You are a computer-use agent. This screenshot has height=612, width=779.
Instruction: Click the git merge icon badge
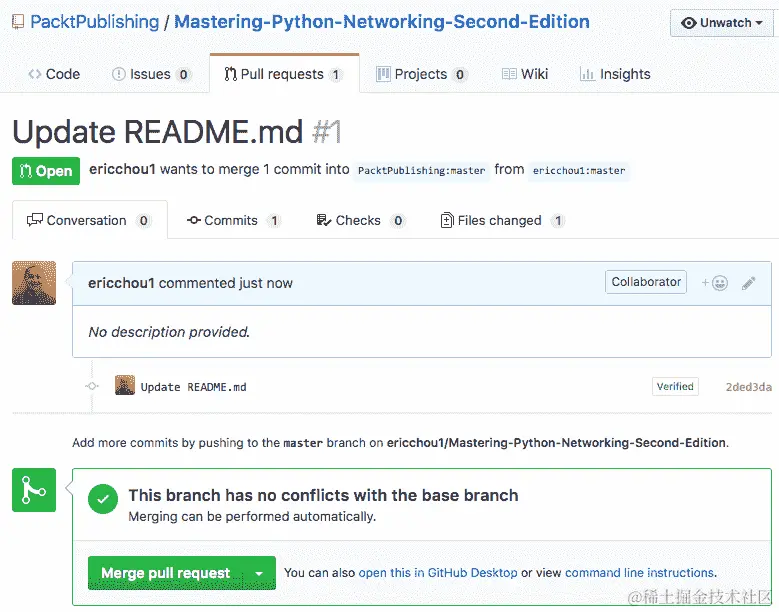[34, 490]
